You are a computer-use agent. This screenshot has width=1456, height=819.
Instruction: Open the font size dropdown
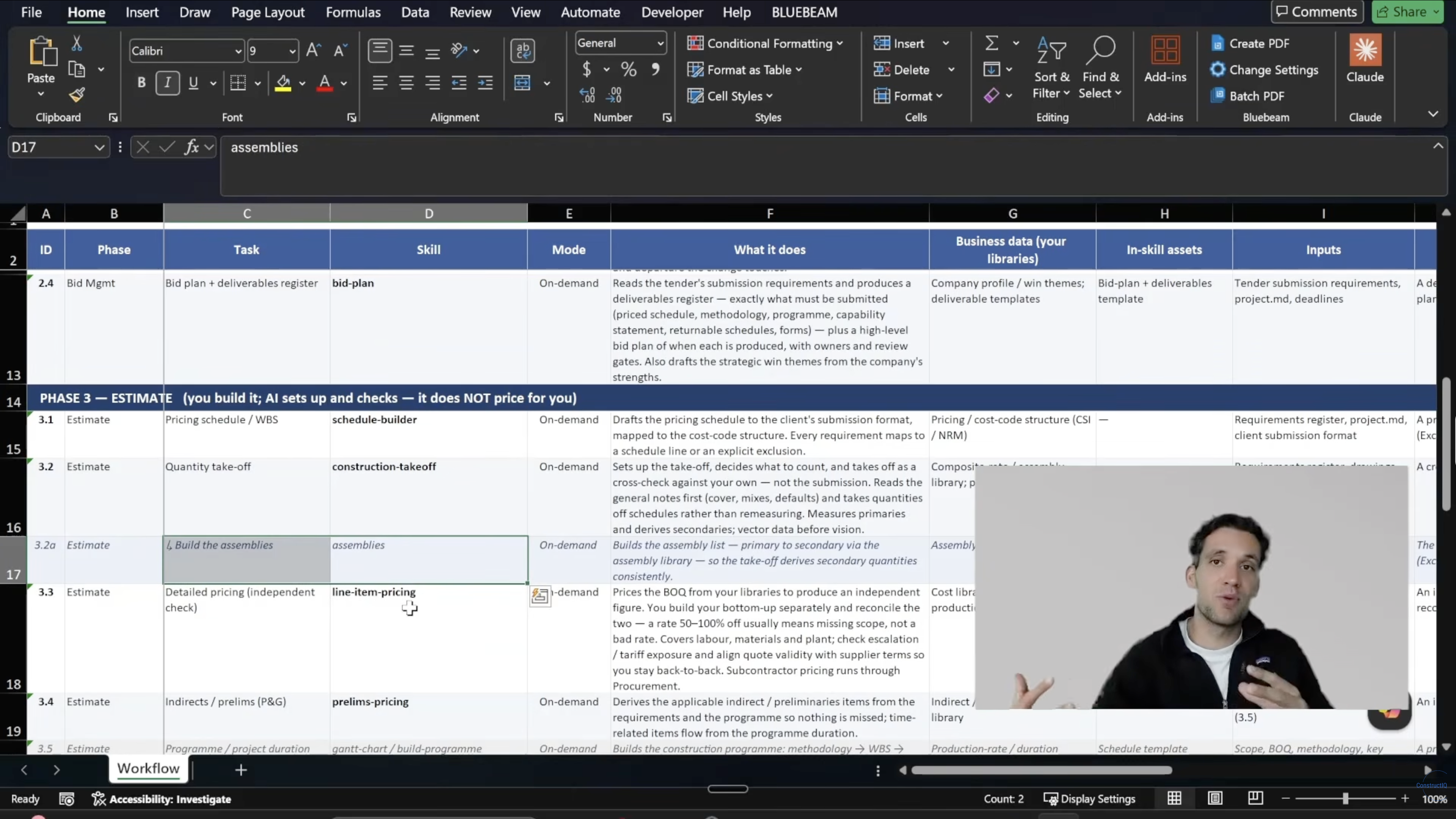click(x=292, y=52)
